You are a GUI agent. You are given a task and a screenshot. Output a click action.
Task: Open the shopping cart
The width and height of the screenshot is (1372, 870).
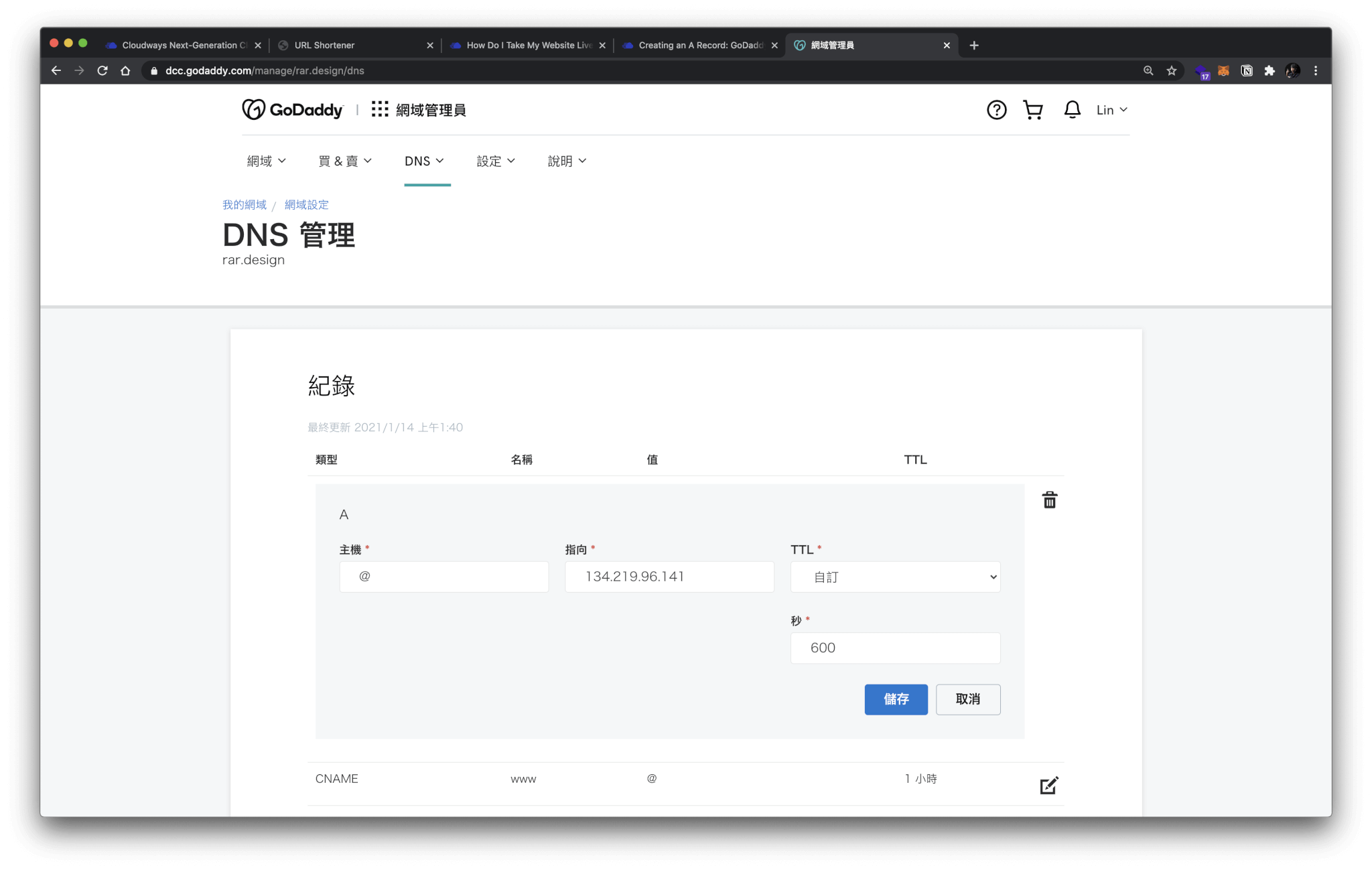[1032, 110]
